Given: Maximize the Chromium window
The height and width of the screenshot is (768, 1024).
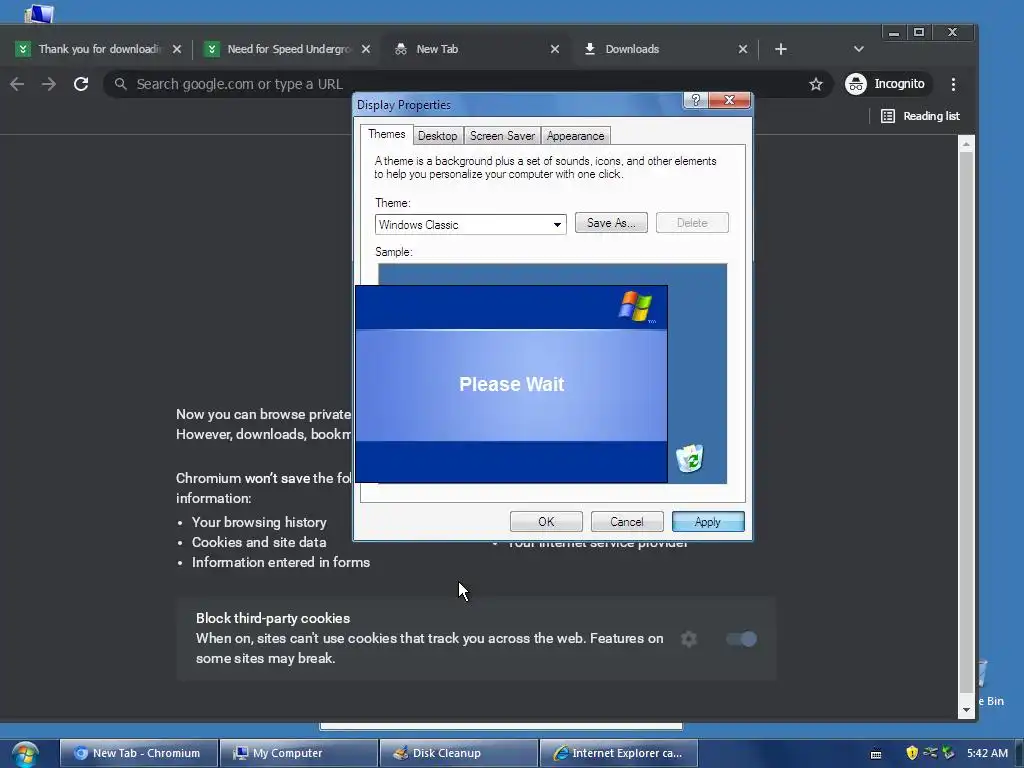Looking at the screenshot, I should [x=919, y=33].
